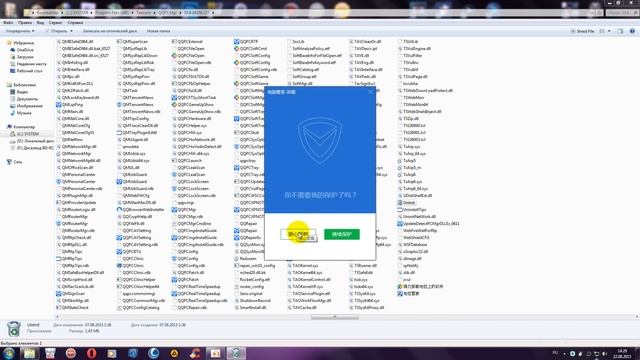Select the TAOKernel.sys file
The height and width of the screenshot is (360, 640).
305,266
